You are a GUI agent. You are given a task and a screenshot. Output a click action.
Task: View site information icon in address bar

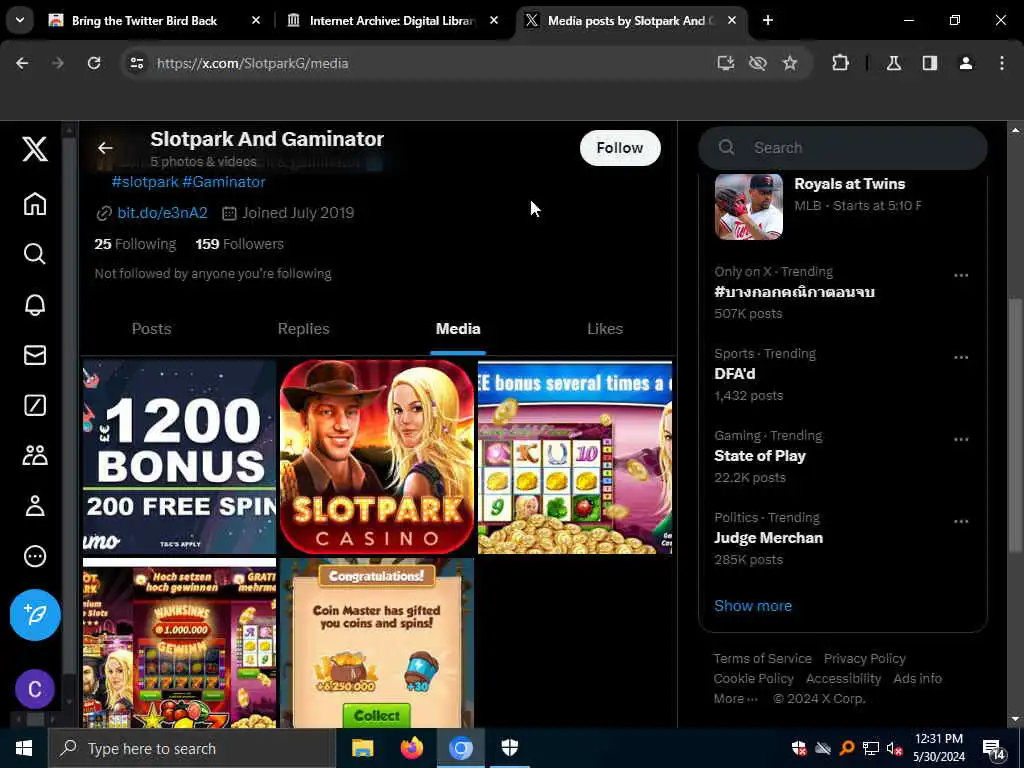tap(136, 63)
